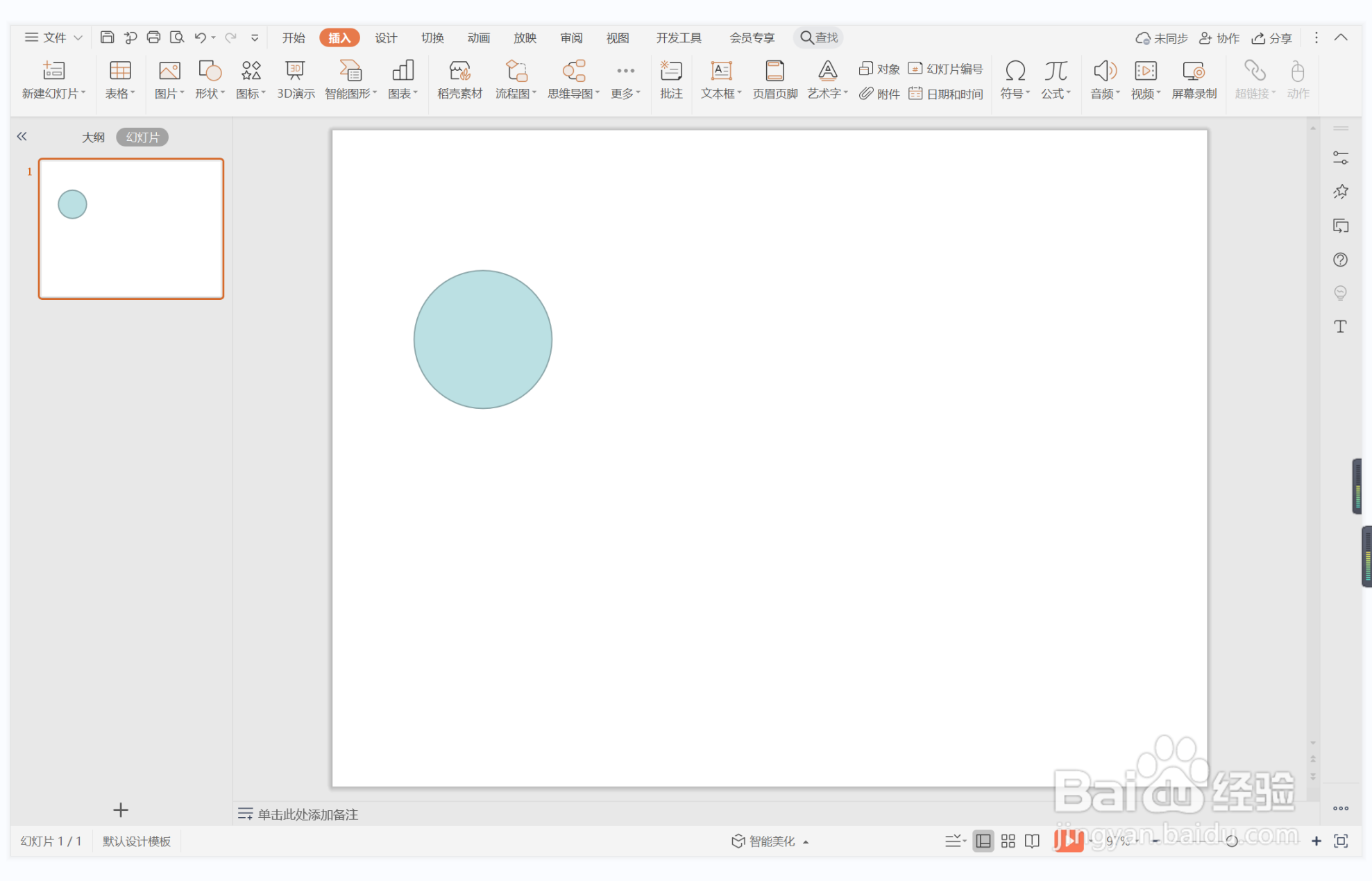Select slide 1 thumbnail

tap(131, 228)
